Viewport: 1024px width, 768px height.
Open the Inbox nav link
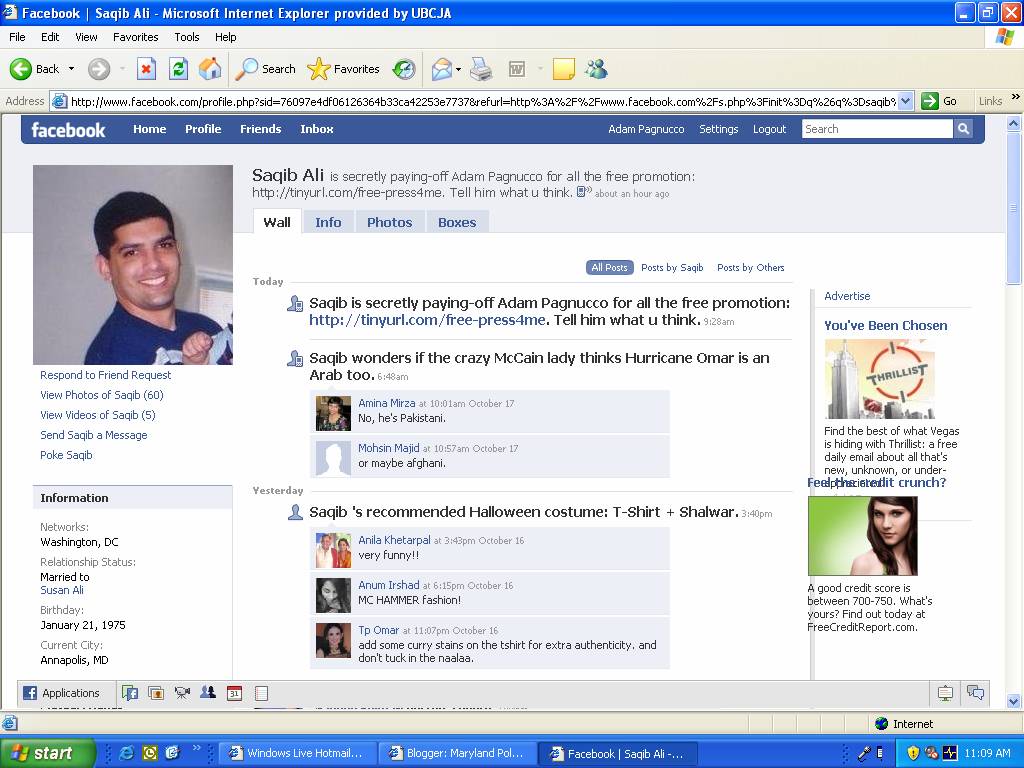point(317,129)
